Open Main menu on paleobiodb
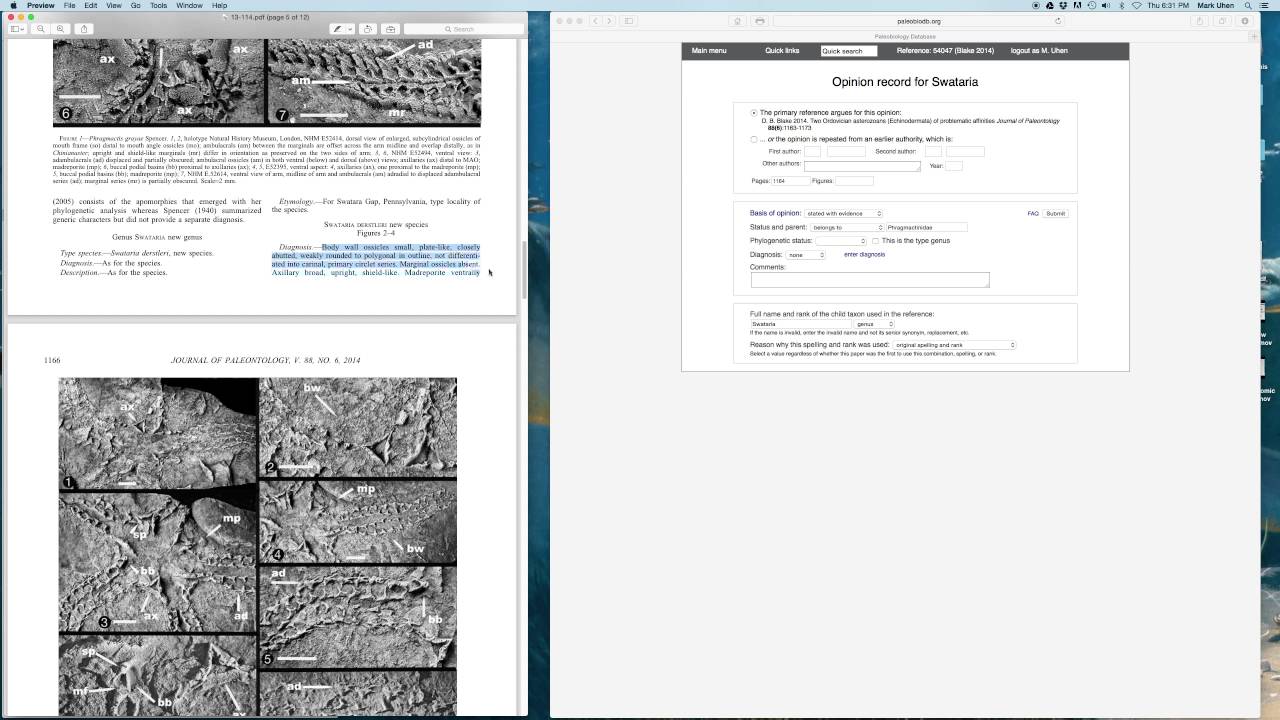Screen dimensions: 1280x720 point(709,51)
